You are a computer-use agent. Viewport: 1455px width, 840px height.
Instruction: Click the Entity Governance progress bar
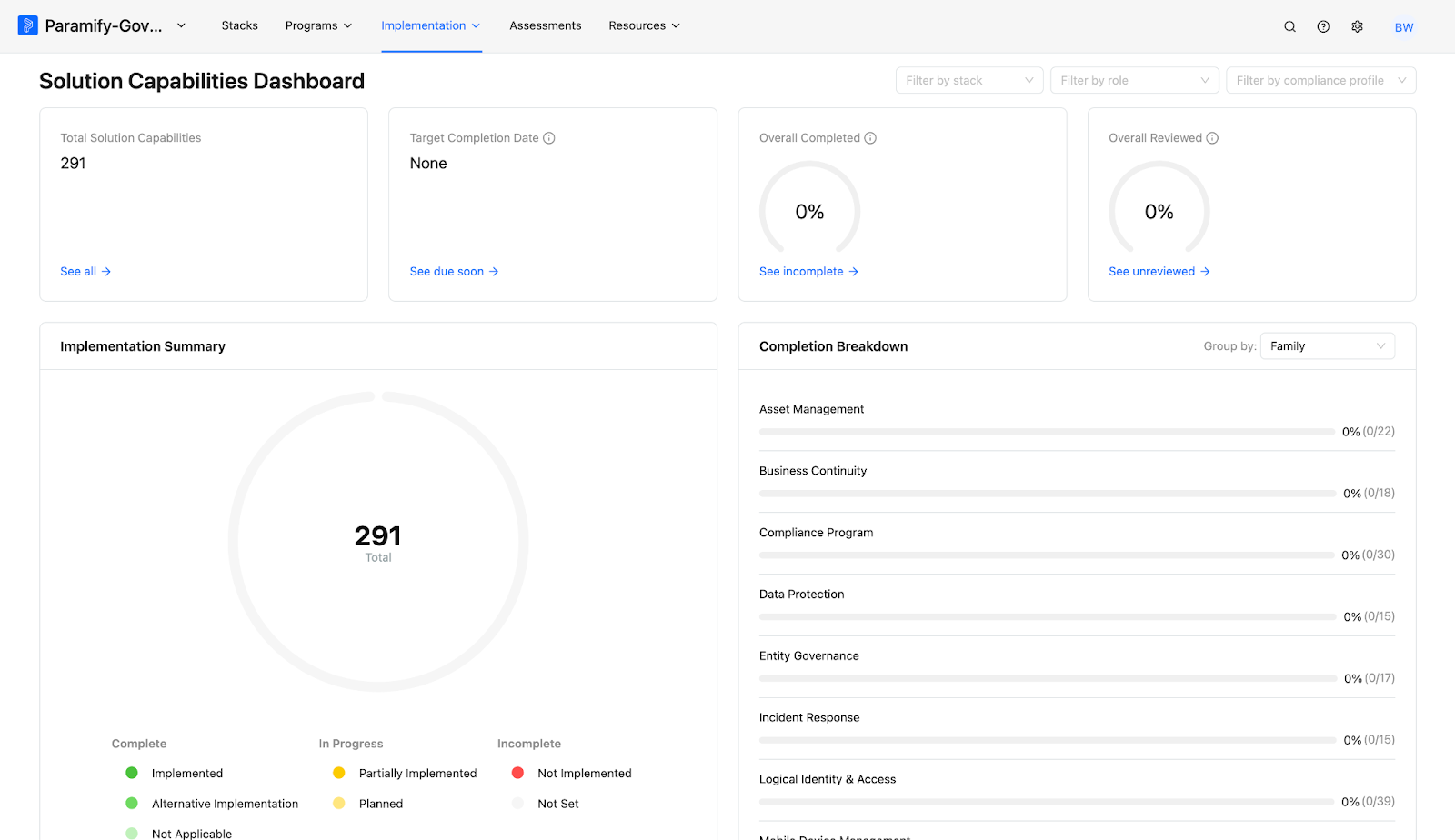tap(1047, 679)
